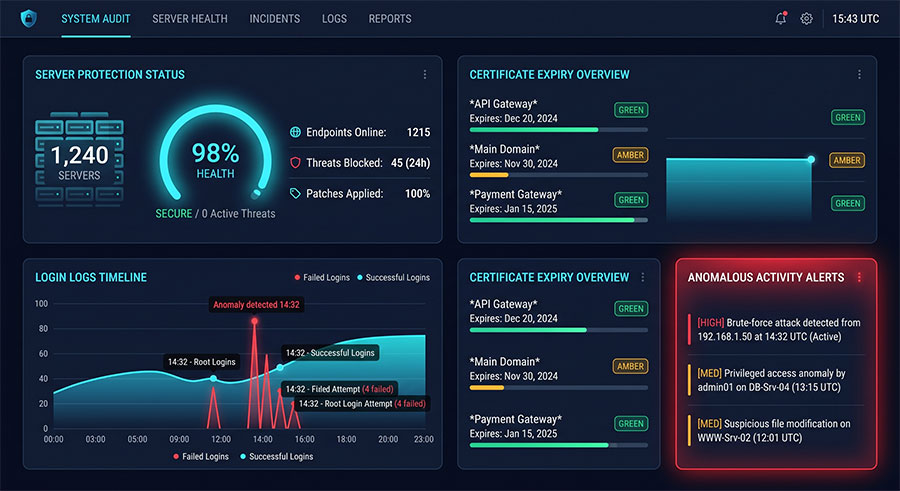Click the Patches Applied tag icon

click(x=295, y=194)
